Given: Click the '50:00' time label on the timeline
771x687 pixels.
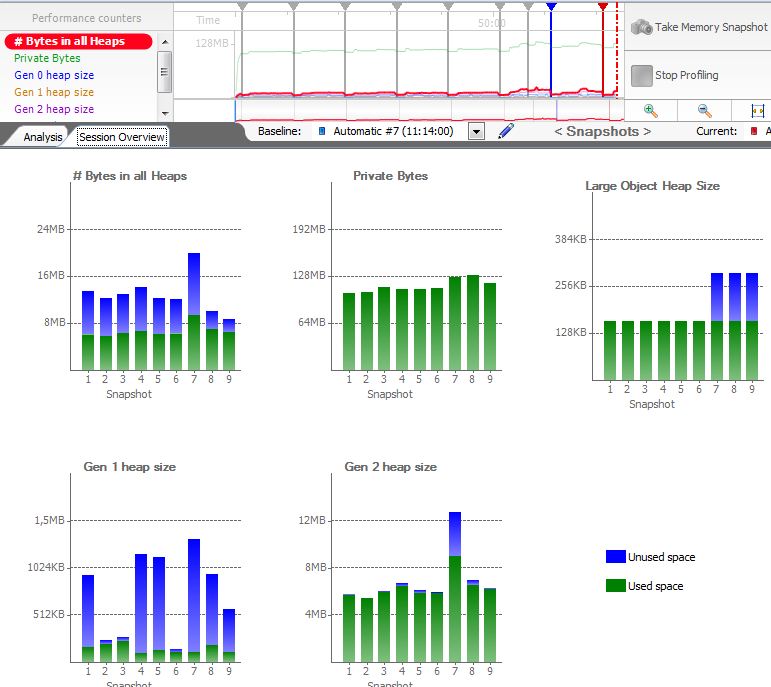Looking at the screenshot, I should tap(491, 23).
